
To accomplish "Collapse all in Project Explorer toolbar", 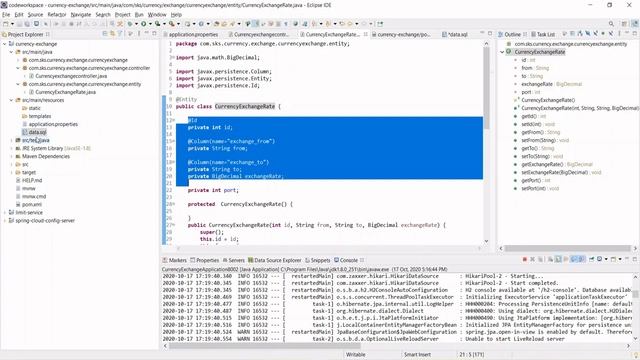I will (104, 34).
